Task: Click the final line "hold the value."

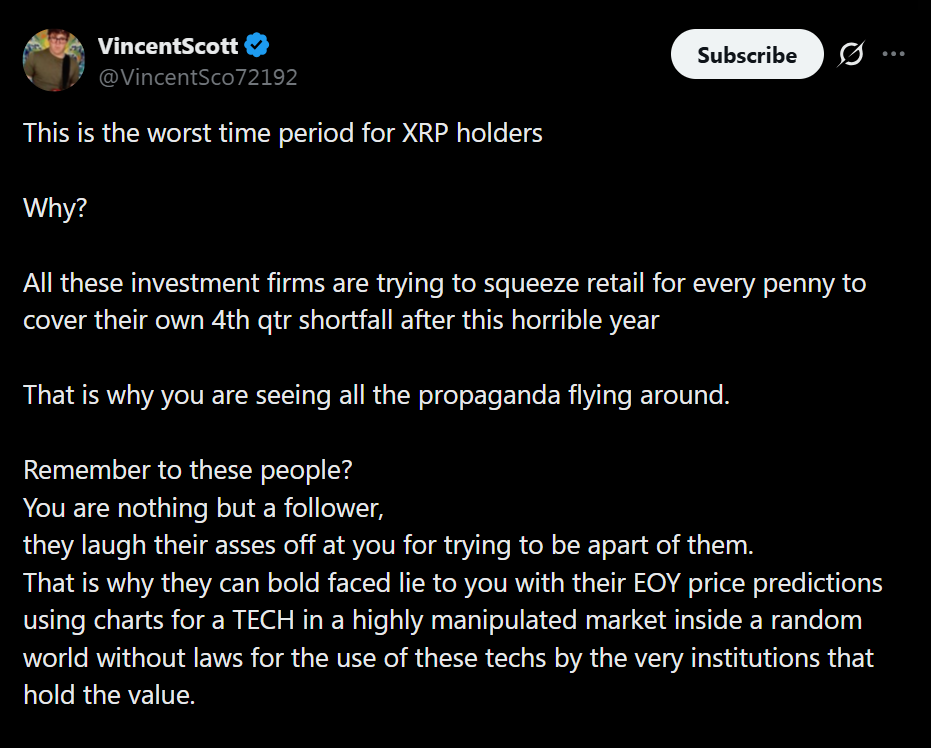Action: click(x=109, y=695)
